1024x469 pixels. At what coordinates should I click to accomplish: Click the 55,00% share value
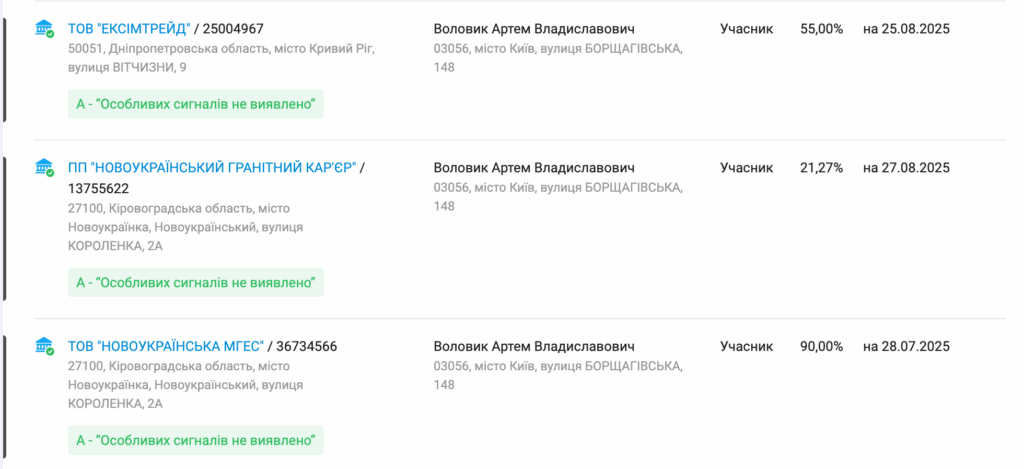tap(822, 29)
